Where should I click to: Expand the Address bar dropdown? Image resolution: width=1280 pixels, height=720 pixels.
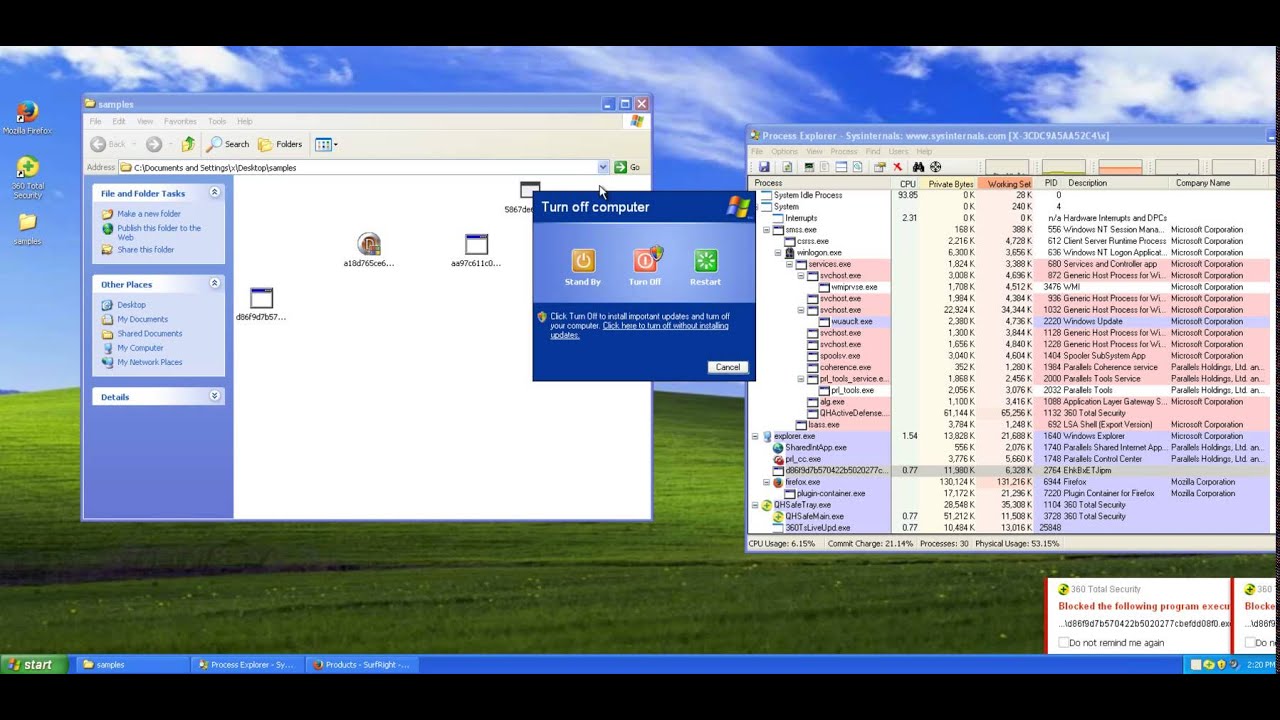tap(603, 167)
